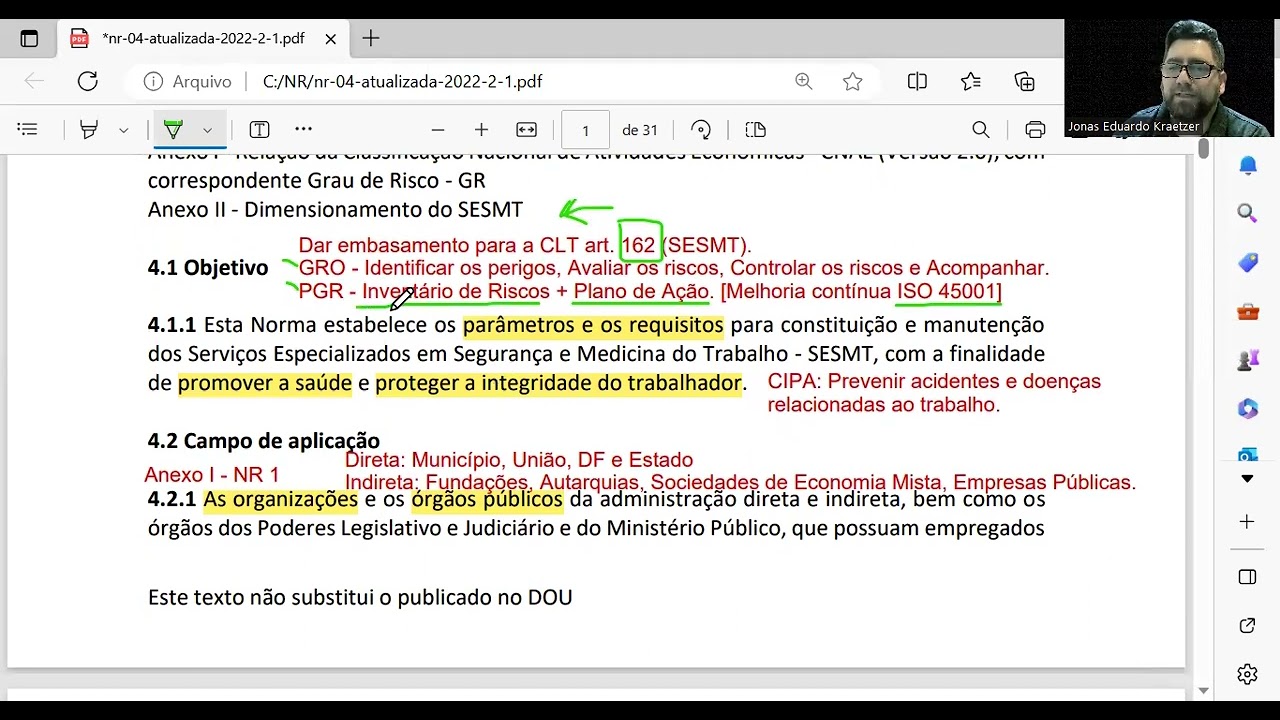Click highlighted text 'parâmetros e os requisitos'

593,325
